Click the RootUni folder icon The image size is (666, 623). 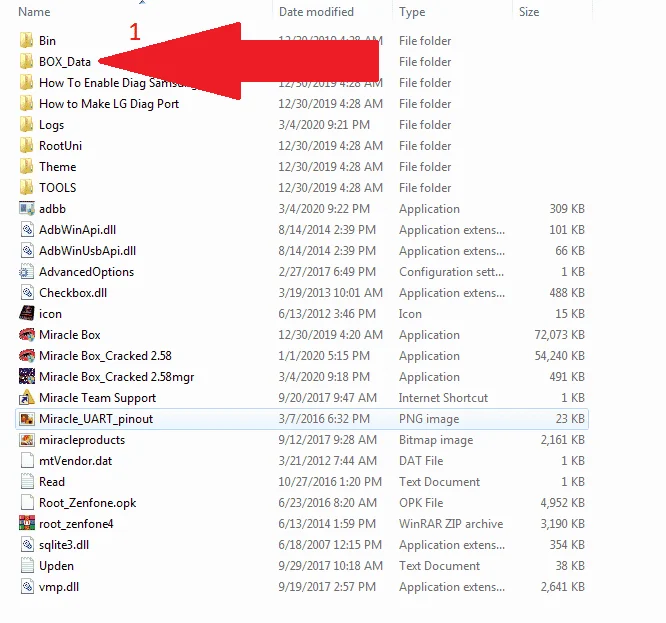pyautogui.click(x=26, y=146)
